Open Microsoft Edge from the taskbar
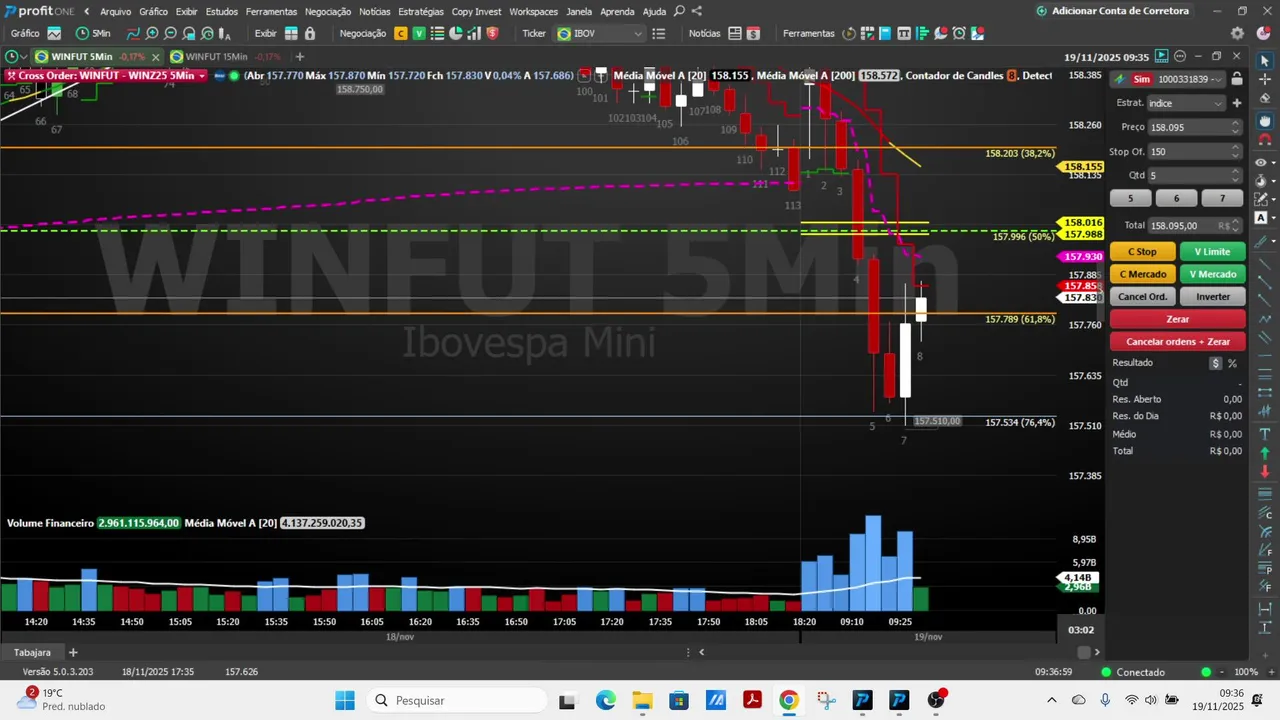The height and width of the screenshot is (720, 1280). click(x=606, y=700)
